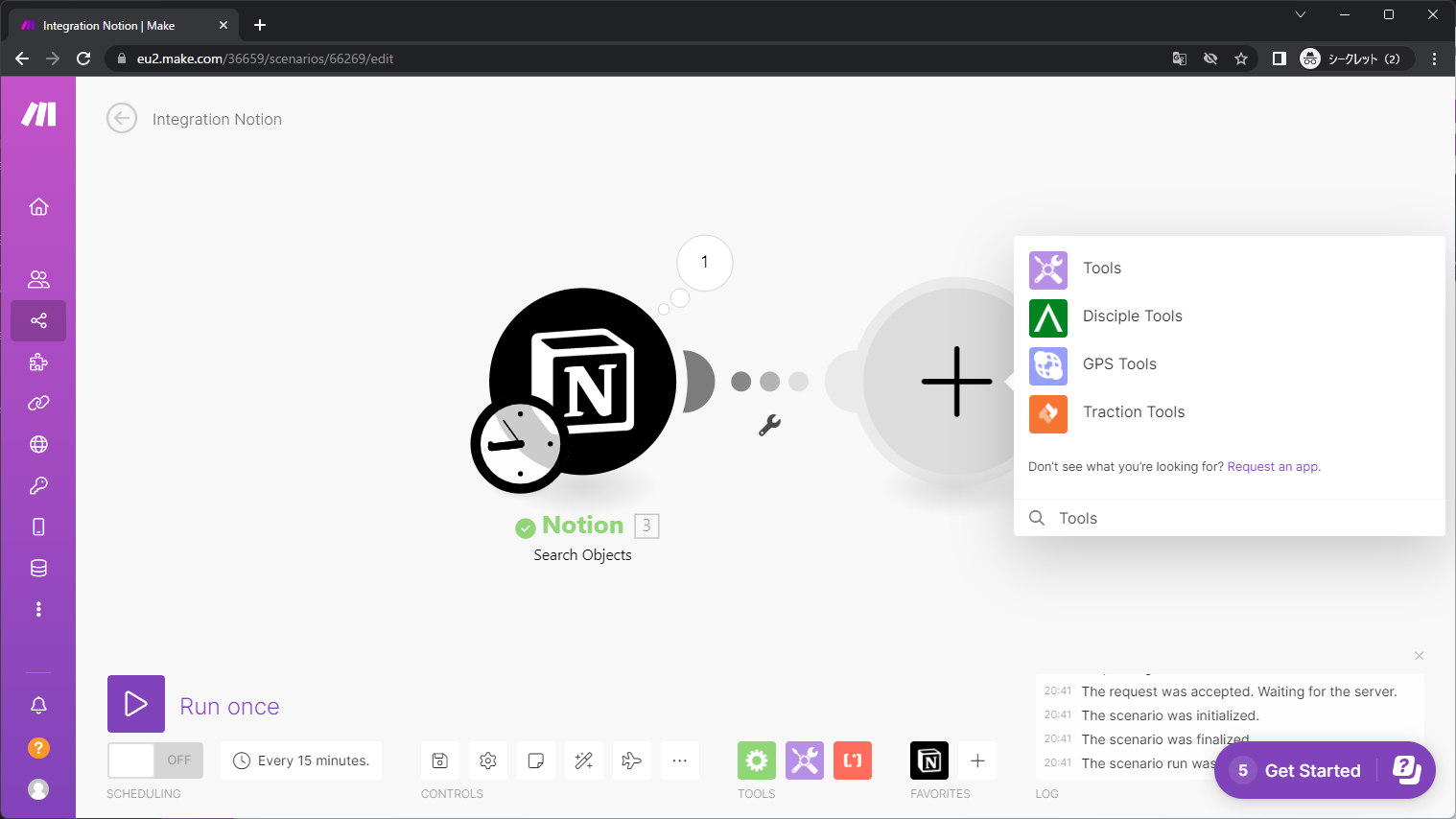Select GPS Tools from app list
The image size is (1456, 819).
[1230, 364]
